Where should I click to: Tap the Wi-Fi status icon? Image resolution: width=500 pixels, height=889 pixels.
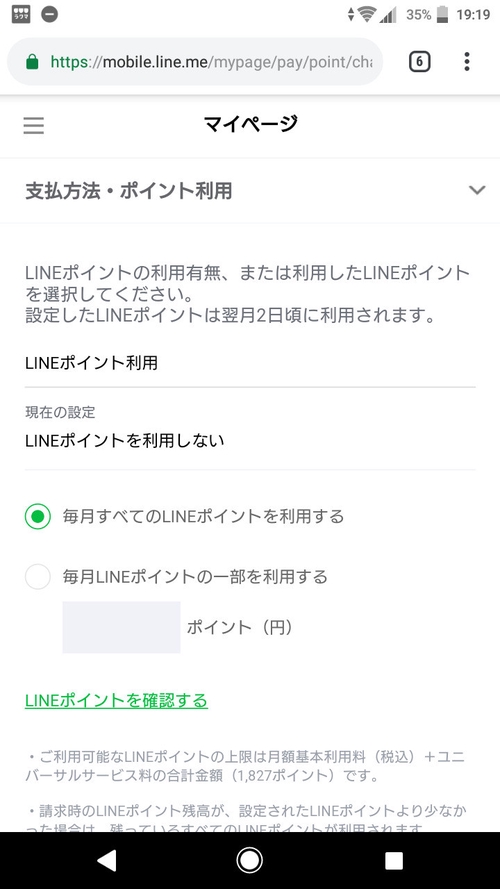[367, 15]
